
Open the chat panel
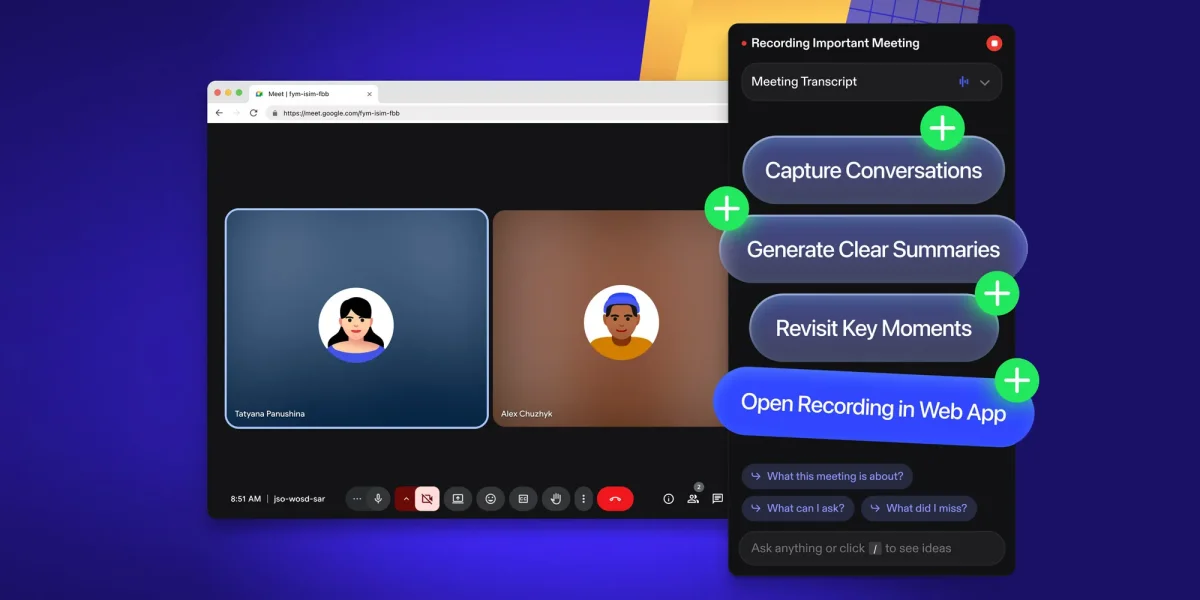pyautogui.click(x=718, y=498)
